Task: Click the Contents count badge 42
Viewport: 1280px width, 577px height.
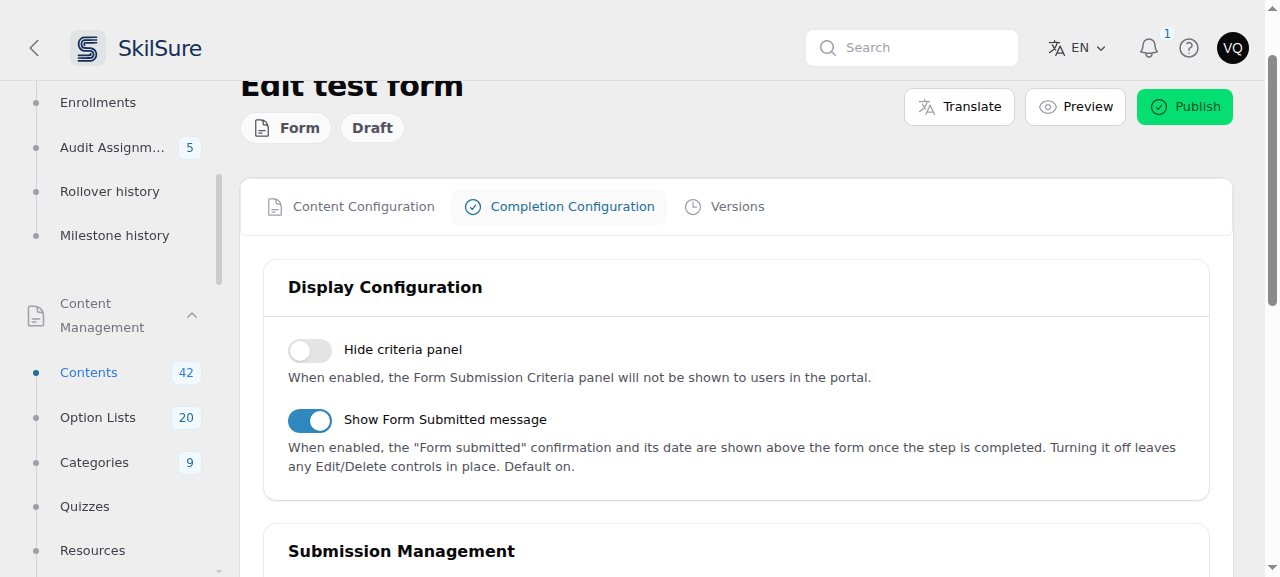Action: click(x=186, y=373)
